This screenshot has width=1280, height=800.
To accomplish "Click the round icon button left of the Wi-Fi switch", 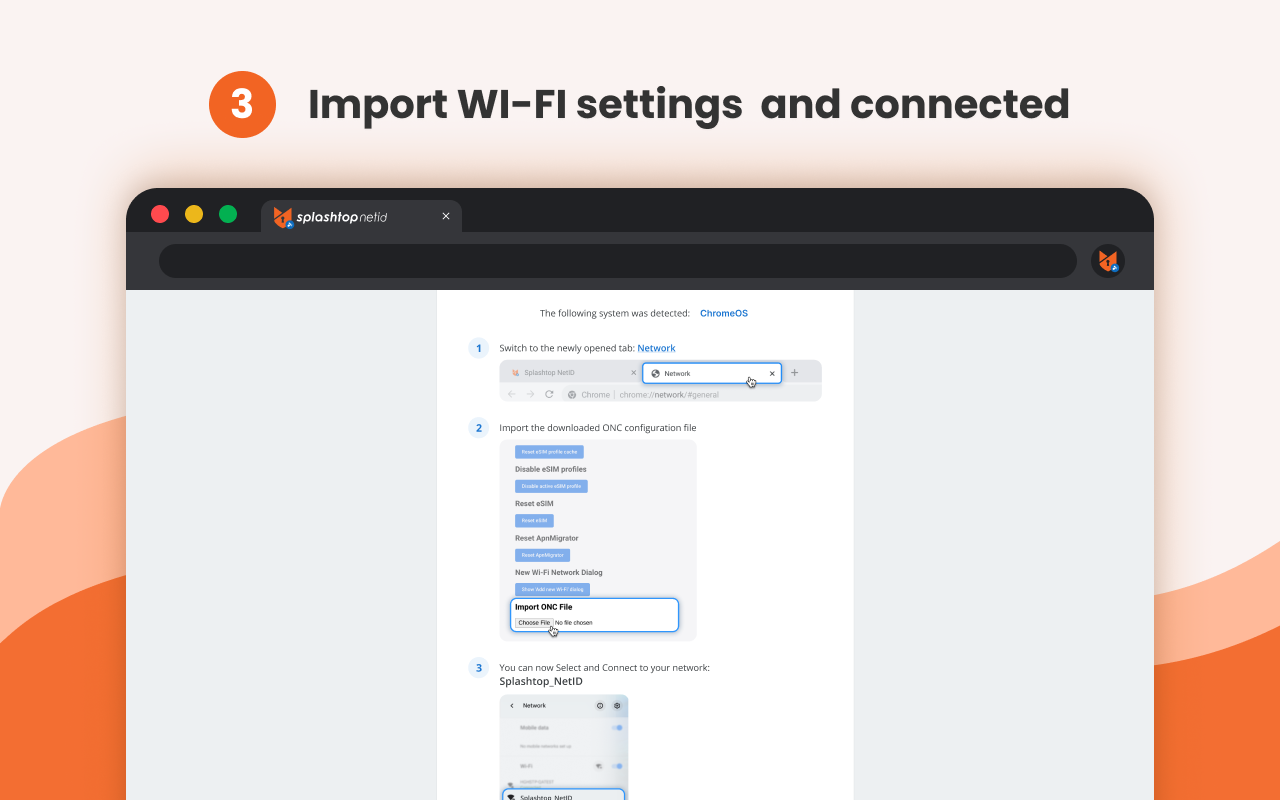I will pos(599,766).
